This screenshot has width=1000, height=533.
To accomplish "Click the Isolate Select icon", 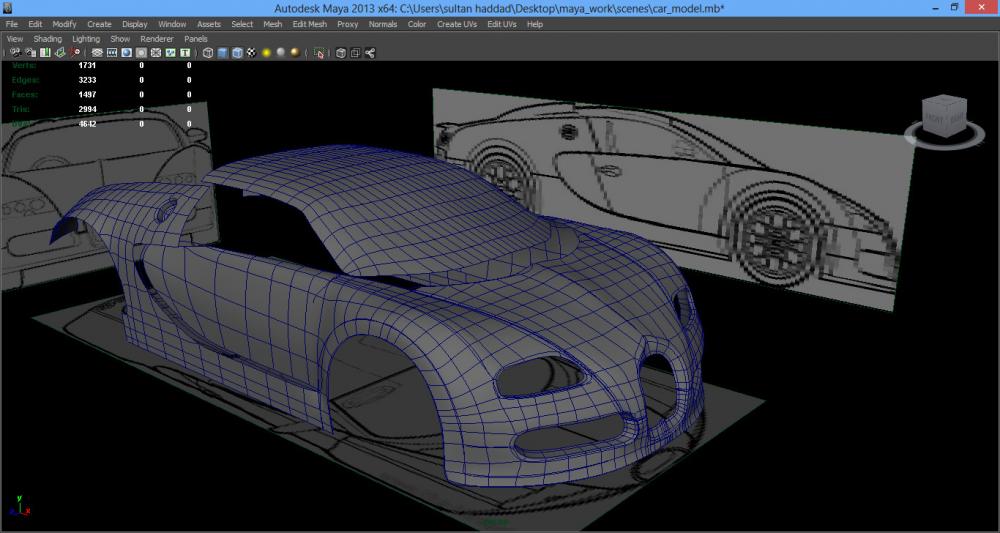I will 319,52.
